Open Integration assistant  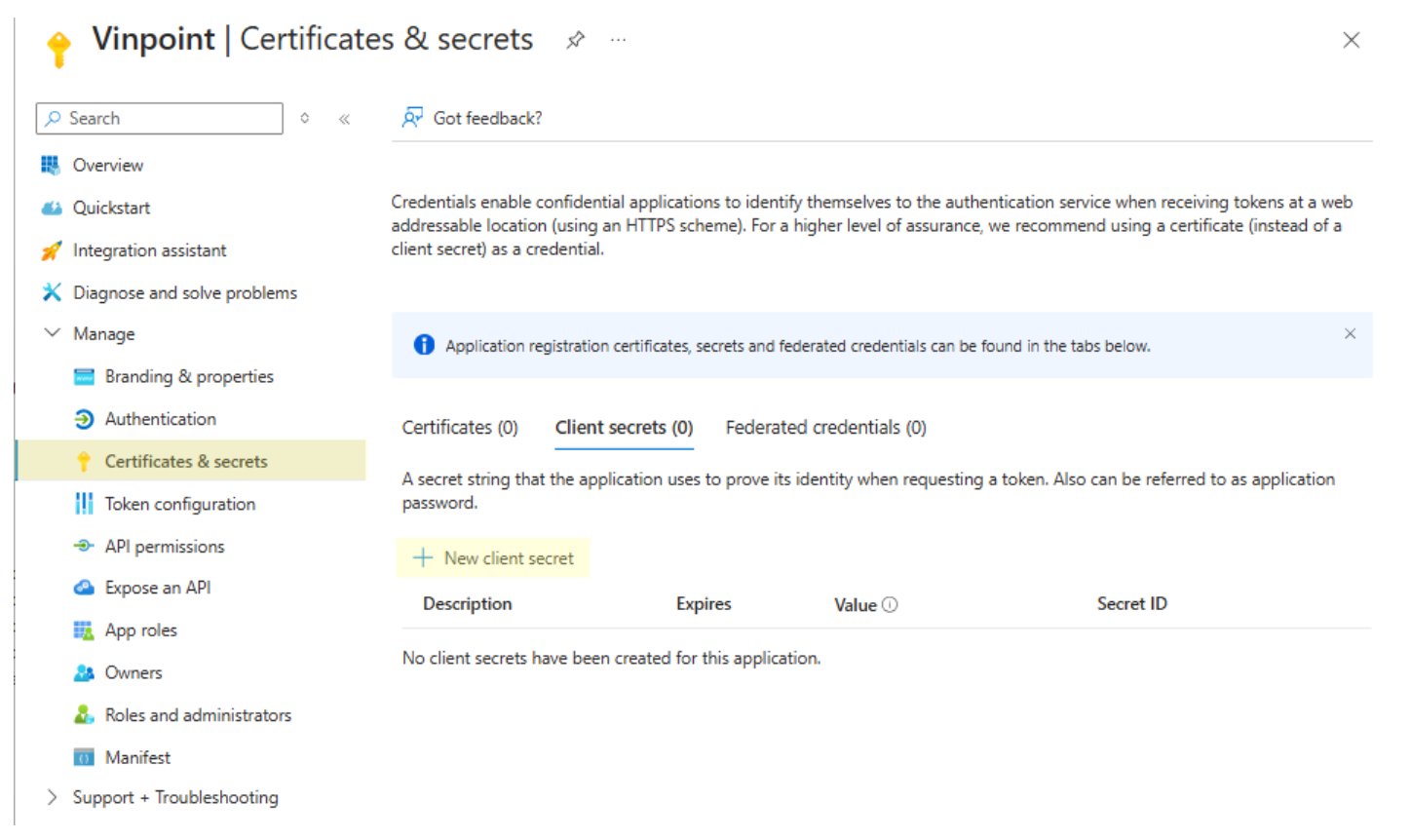pyautogui.click(x=149, y=250)
